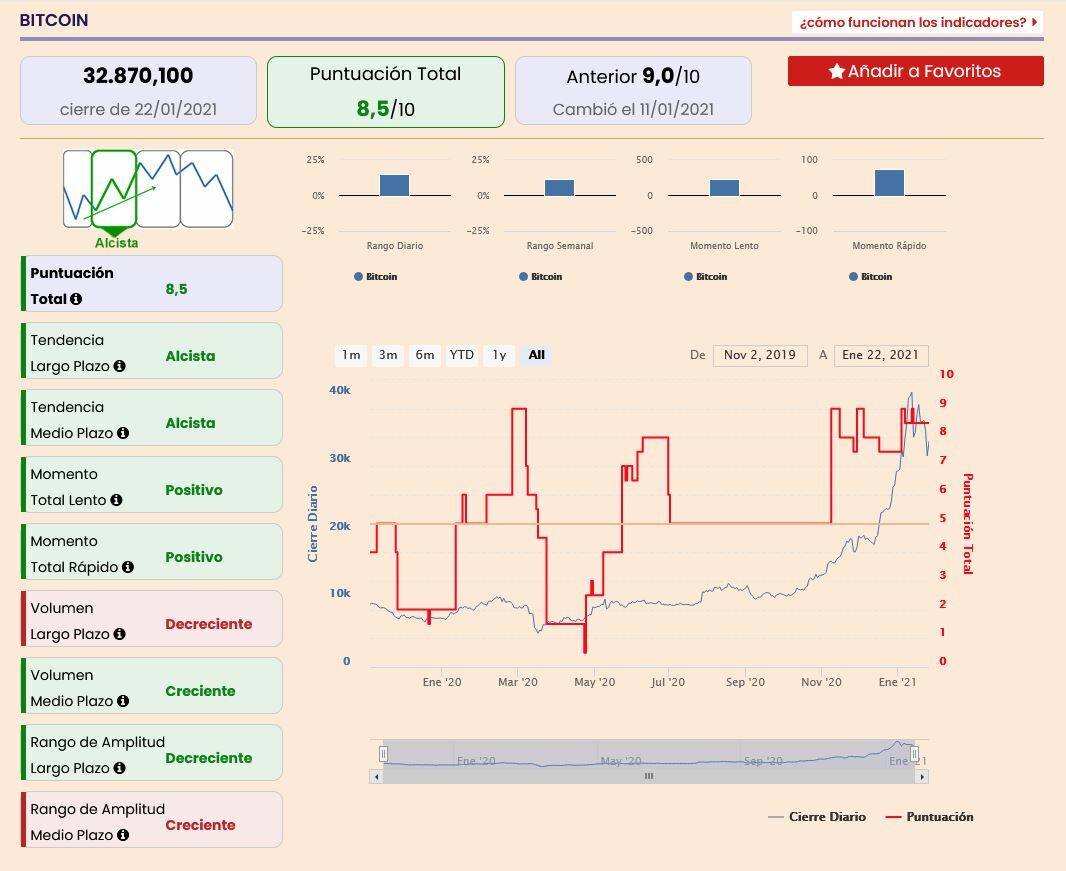This screenshot has width=1066, height=871.
Task: Click cierre de 22/01/2021 text
Action: coord(138,109)
